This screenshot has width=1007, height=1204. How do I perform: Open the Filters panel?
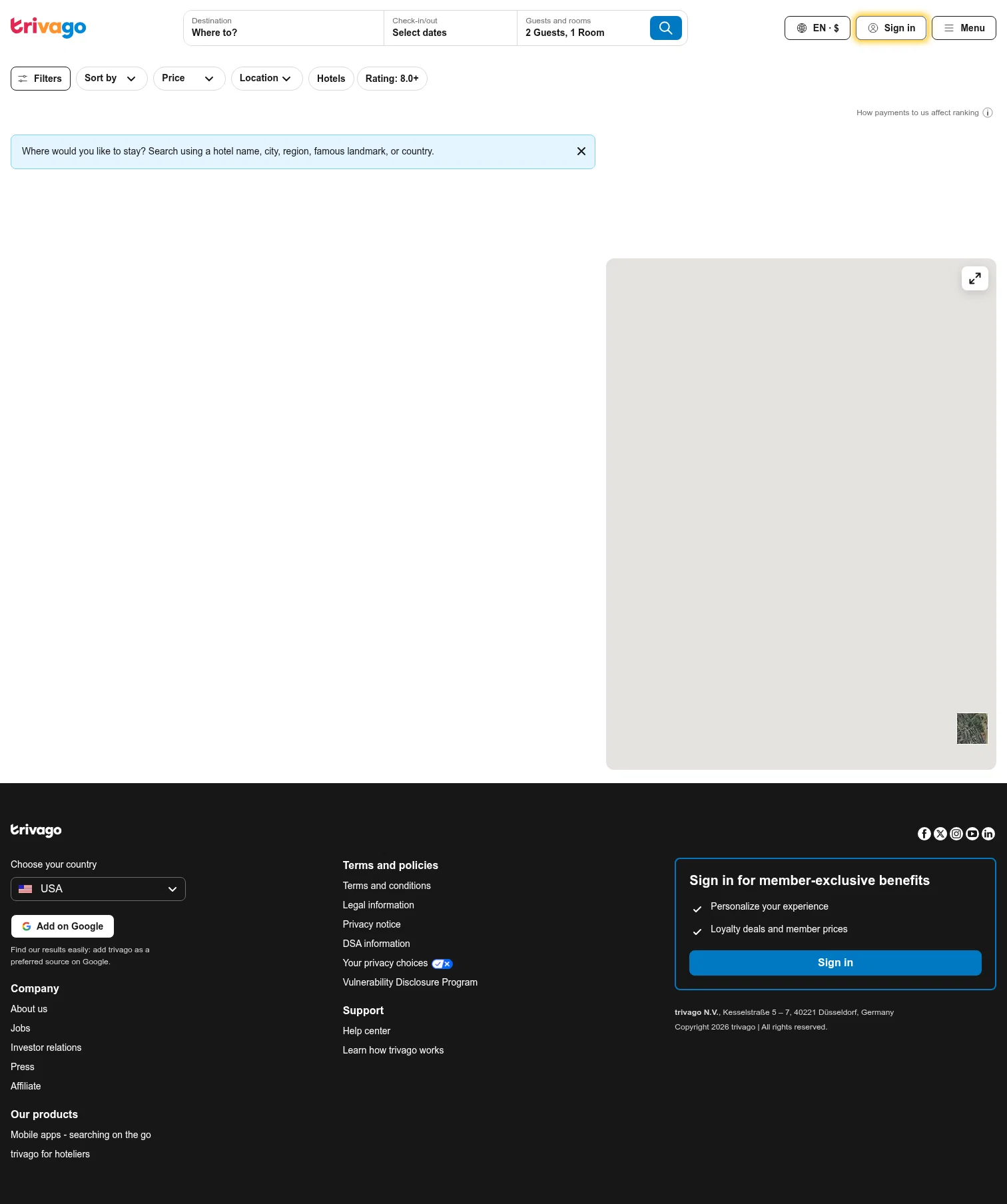pyautogui.click(x=41, y=79)
